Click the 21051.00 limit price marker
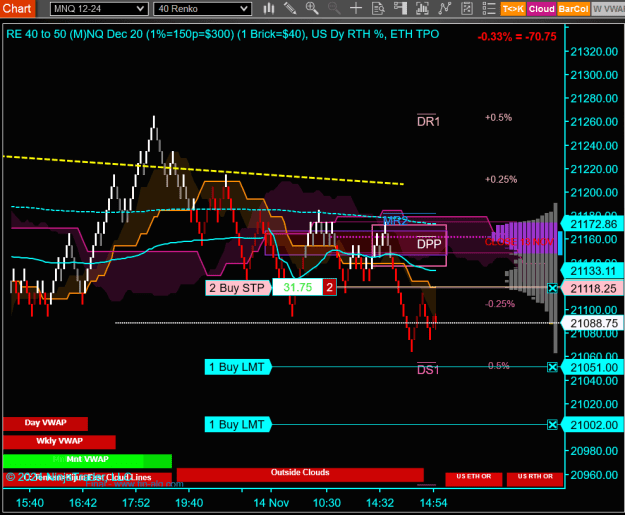This screenshot has height=515, width=625. coord(593,368)
